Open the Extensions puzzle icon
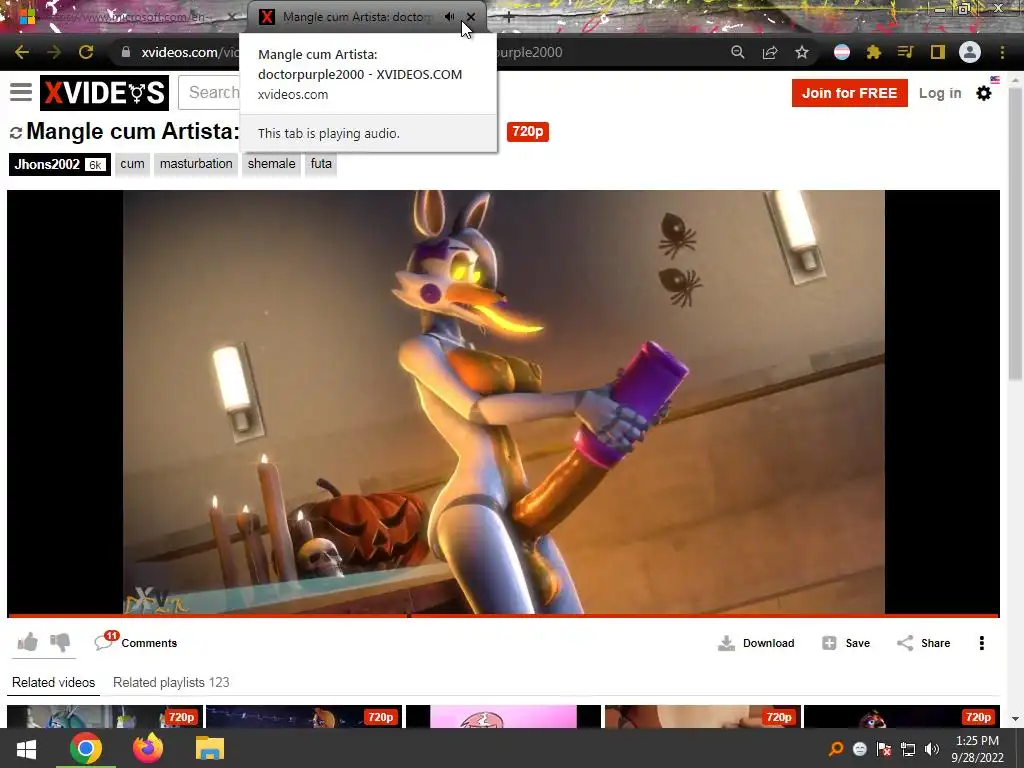1024x768 pixels. click(x=874, y=52)
